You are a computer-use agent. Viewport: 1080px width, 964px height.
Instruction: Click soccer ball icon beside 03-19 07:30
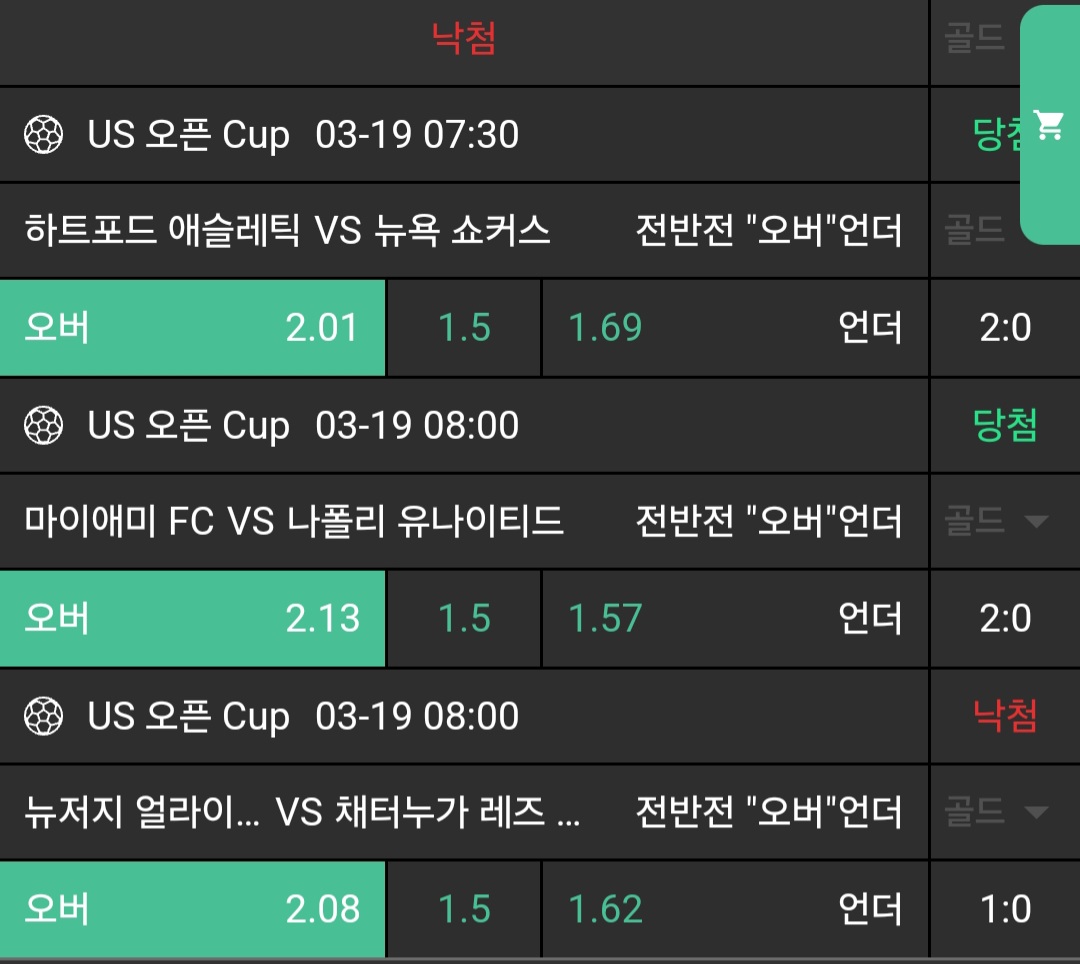[x=43, y=134]
